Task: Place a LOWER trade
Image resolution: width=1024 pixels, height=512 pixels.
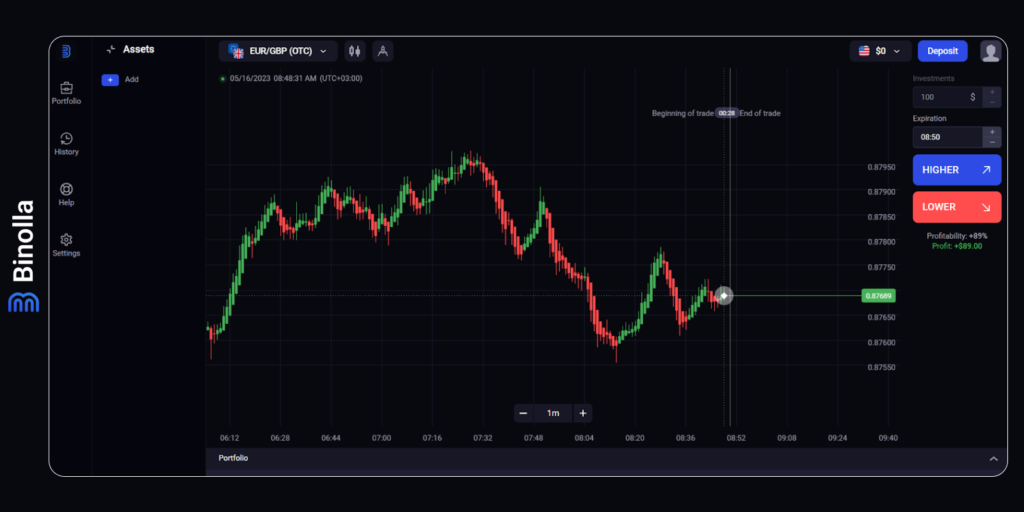Action: (x=957, y=207)
